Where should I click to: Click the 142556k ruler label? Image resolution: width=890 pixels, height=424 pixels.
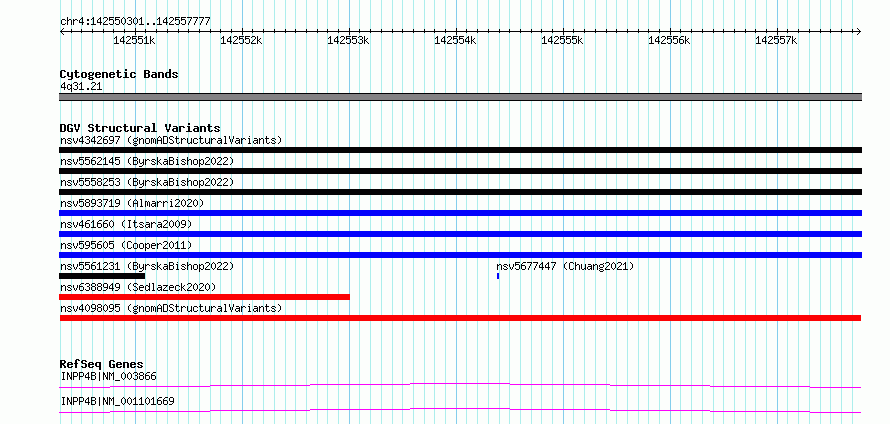click(x=669, y=41)
